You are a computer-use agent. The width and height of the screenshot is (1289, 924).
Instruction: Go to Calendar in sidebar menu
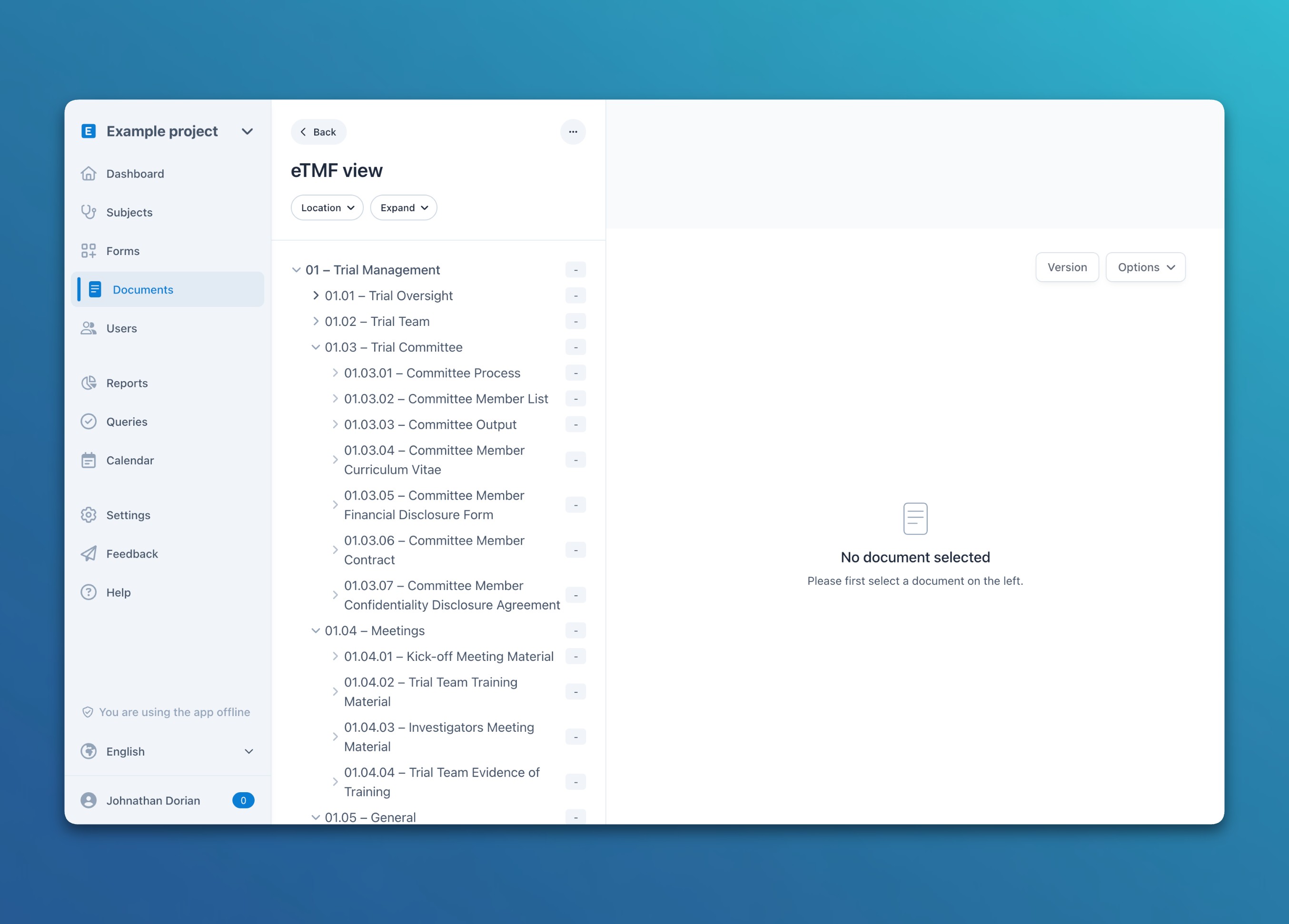168,460
